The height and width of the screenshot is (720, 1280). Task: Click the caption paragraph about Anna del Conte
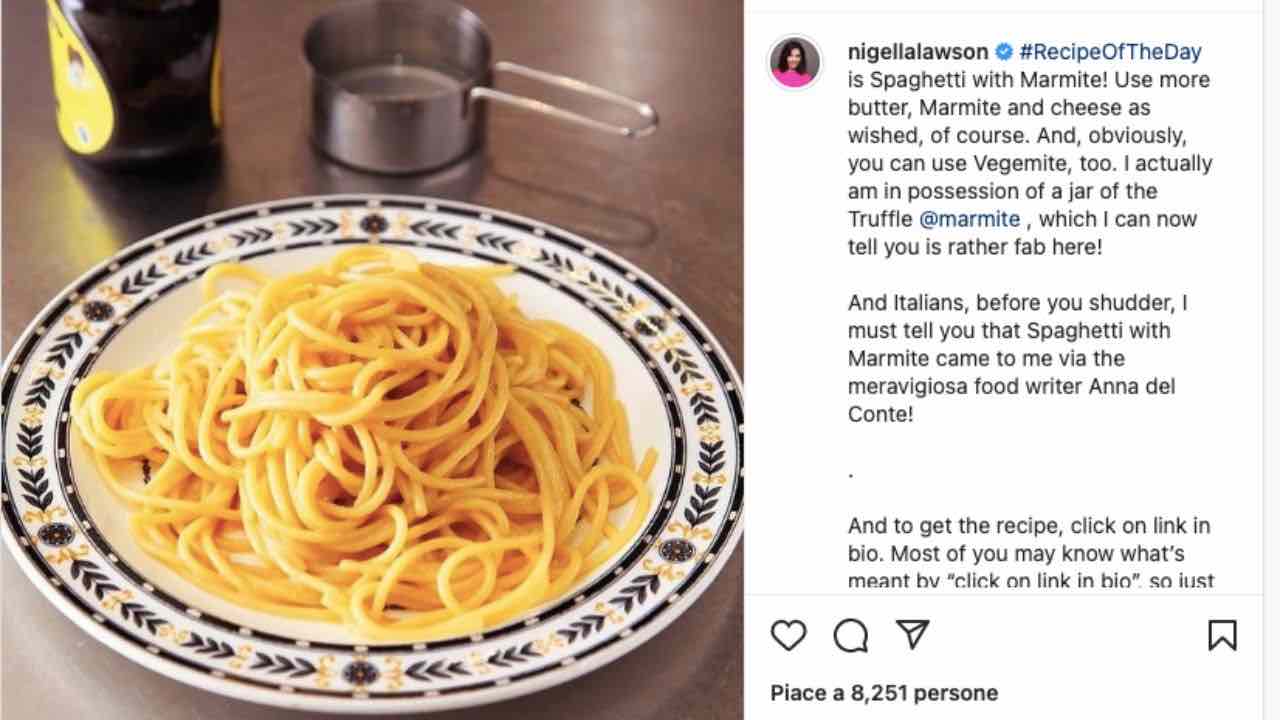(x=1018, y=358)
